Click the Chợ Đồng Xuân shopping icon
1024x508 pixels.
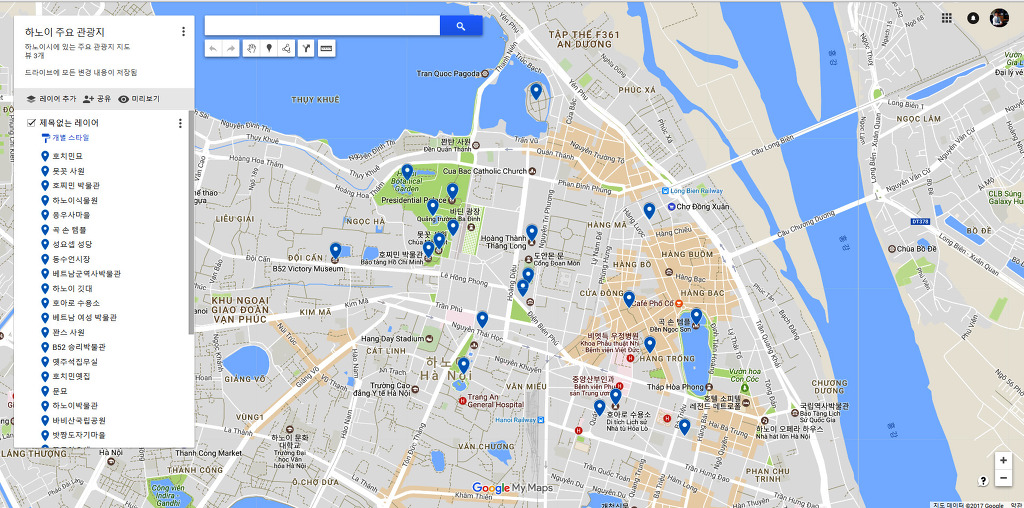671,206
